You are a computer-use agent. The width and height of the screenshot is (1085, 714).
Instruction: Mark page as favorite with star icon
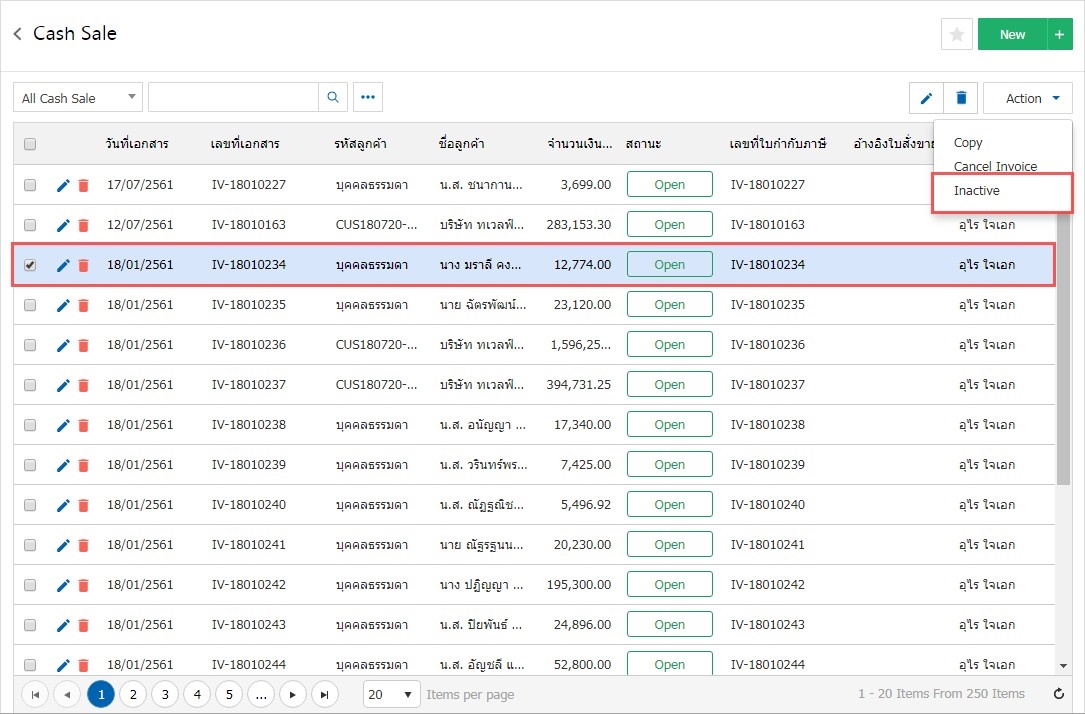click(957, 34)
